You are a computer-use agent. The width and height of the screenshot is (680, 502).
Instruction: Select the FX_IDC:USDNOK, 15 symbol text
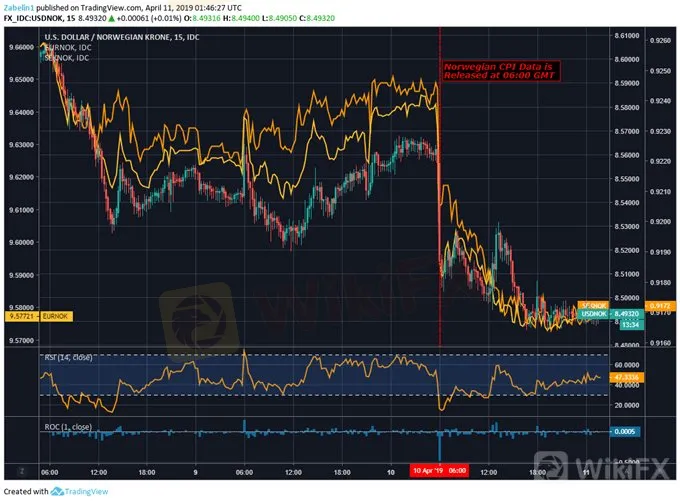click(x=39, y=18)
